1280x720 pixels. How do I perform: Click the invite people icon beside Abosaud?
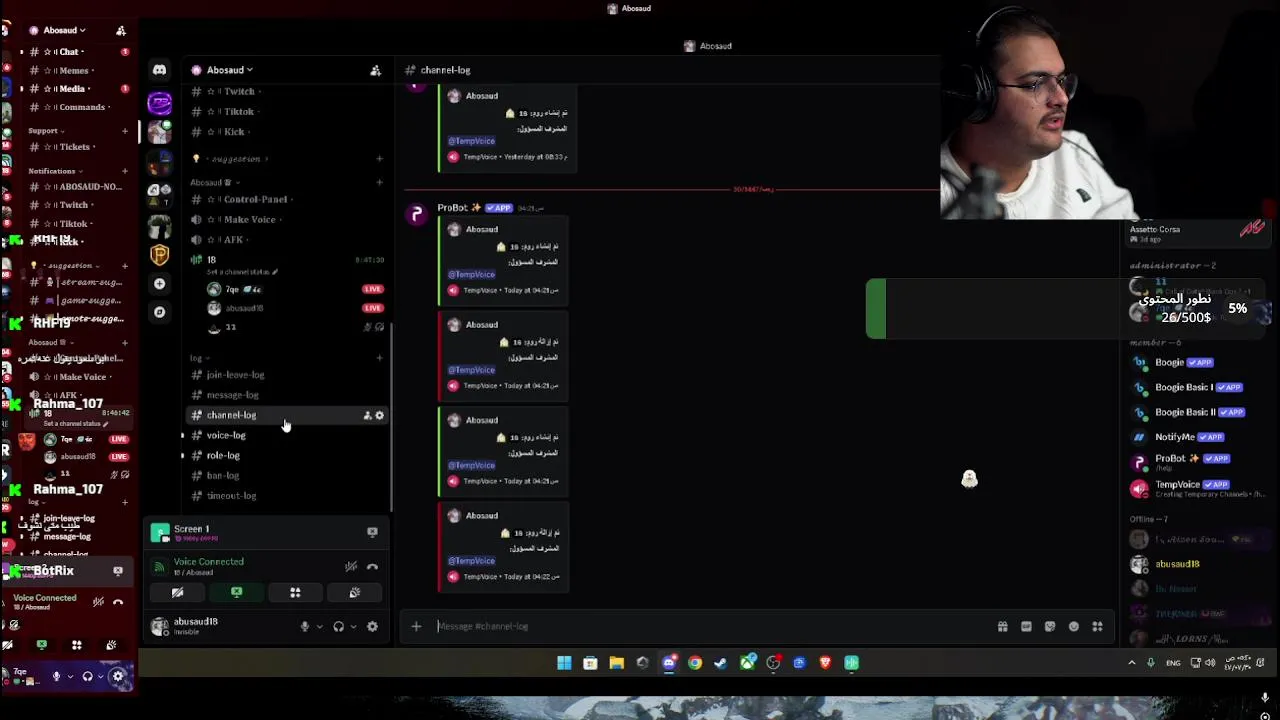(375, 70)
